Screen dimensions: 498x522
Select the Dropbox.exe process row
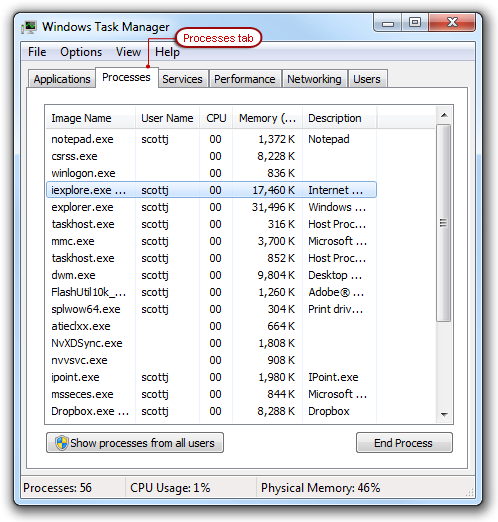(211, 411)
